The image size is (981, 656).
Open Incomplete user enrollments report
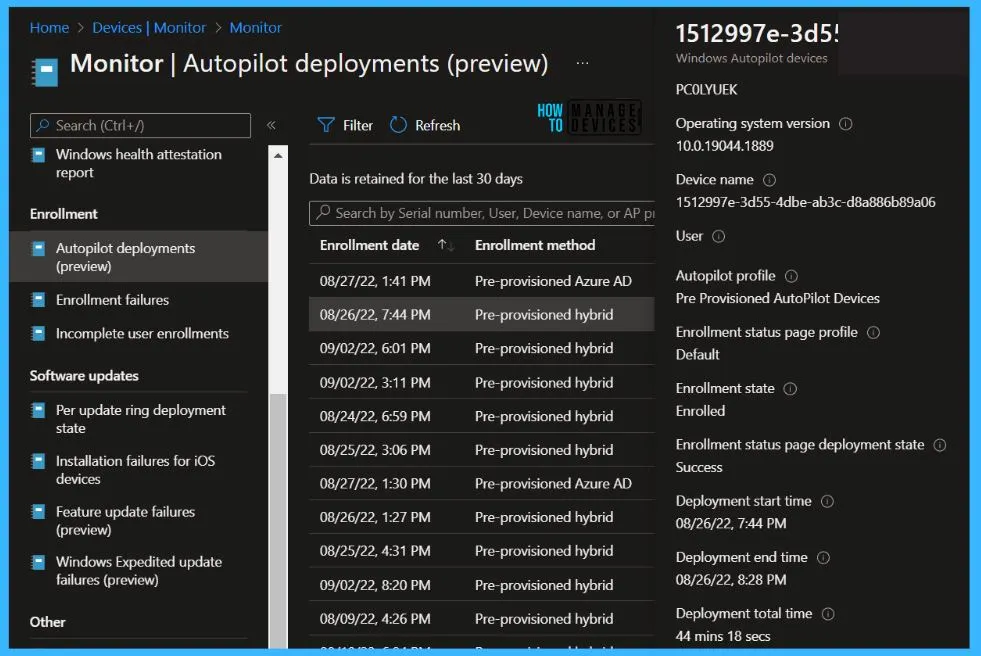142,333
